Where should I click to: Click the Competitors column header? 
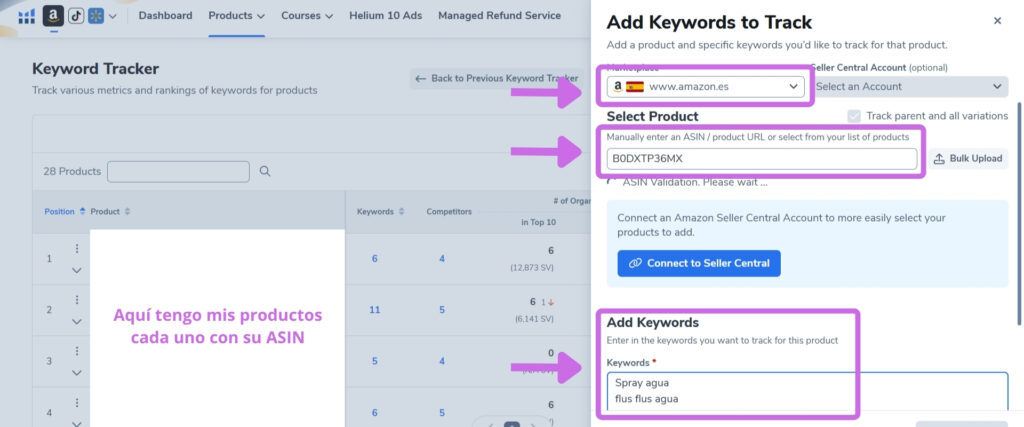(x=449, y=212)
